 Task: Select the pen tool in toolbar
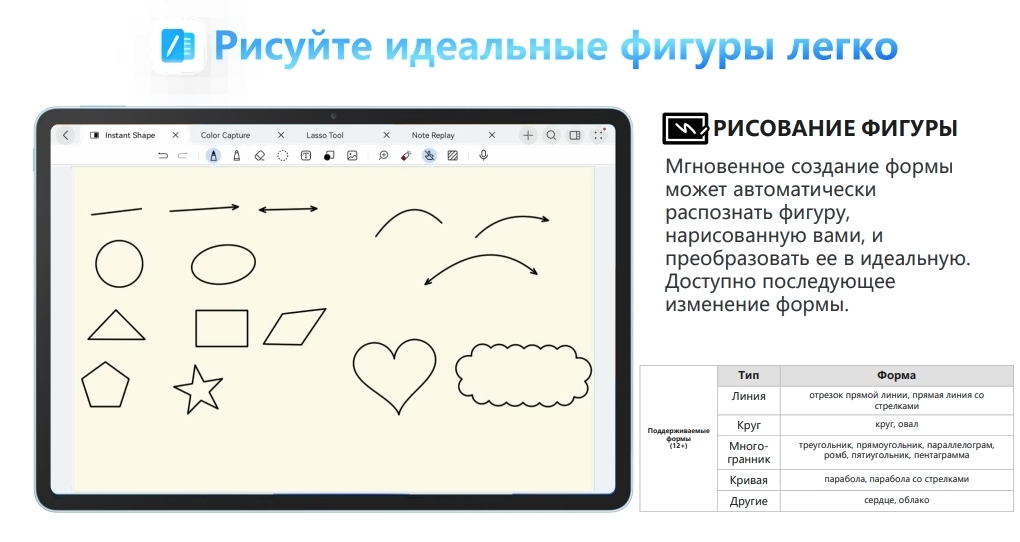[x=213, y=156]
